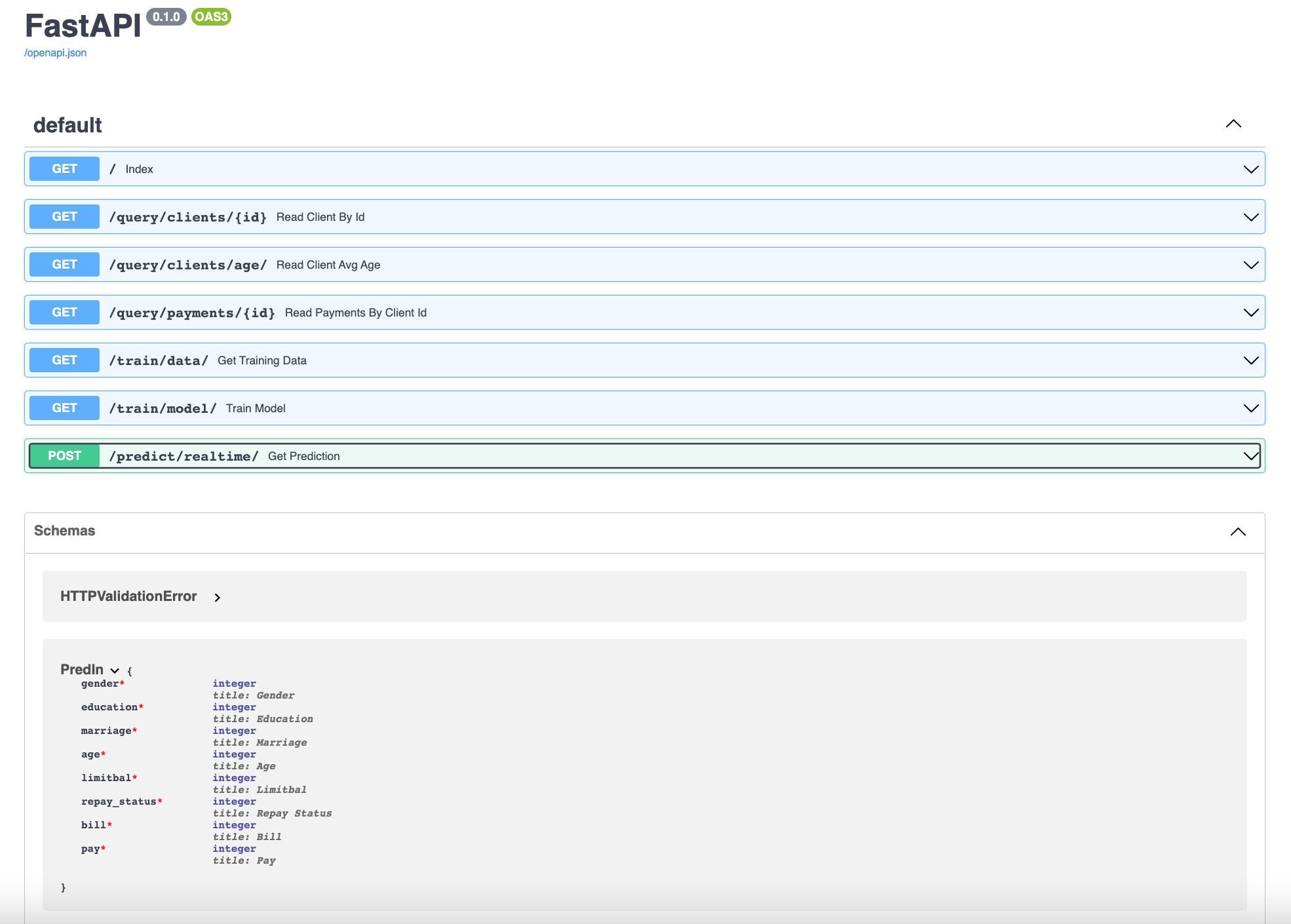Click the GET badge on the Index endpoint
Image resolution: width=1291 pixels, height=924 pixels.
tap(64, 168)
